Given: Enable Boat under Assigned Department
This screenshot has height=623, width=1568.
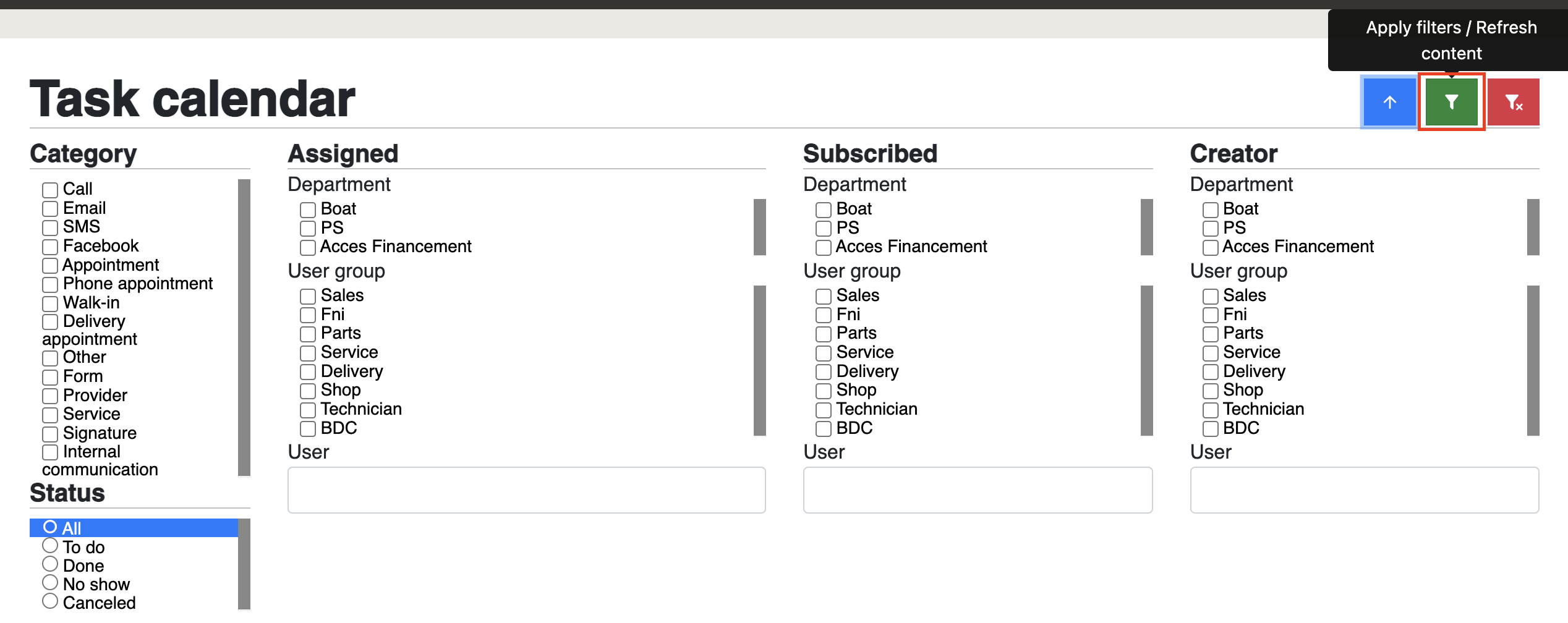Looking at the screenshot, I should (308, 210).
